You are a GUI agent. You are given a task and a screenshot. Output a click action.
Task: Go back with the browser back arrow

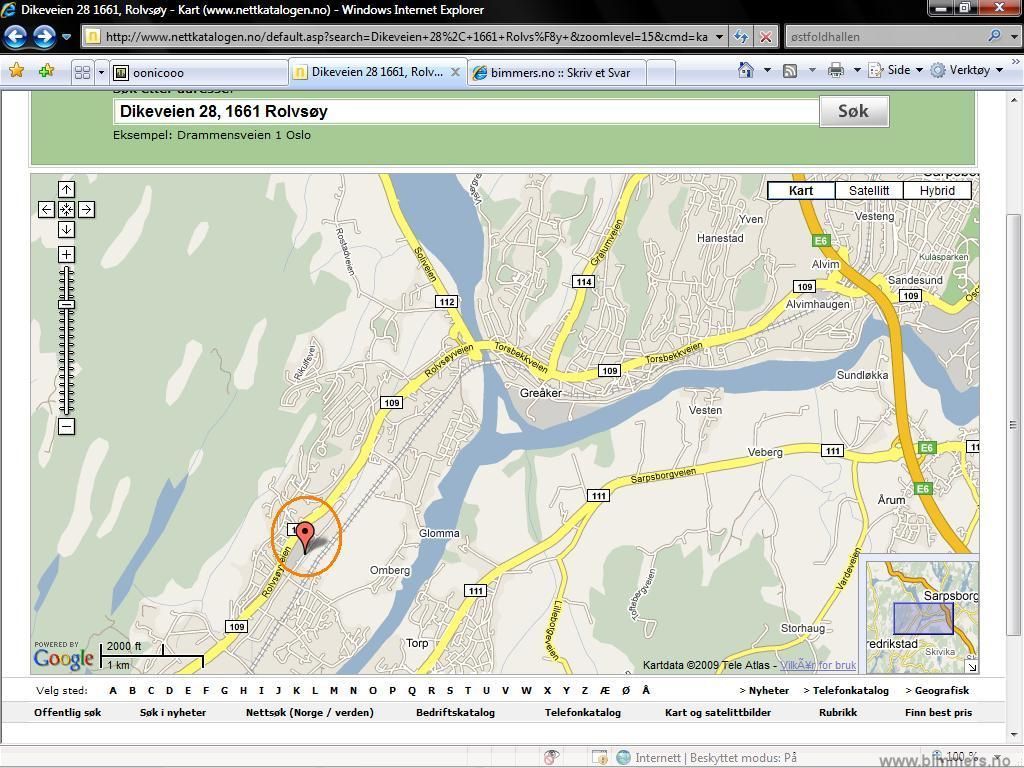[16, 36]
